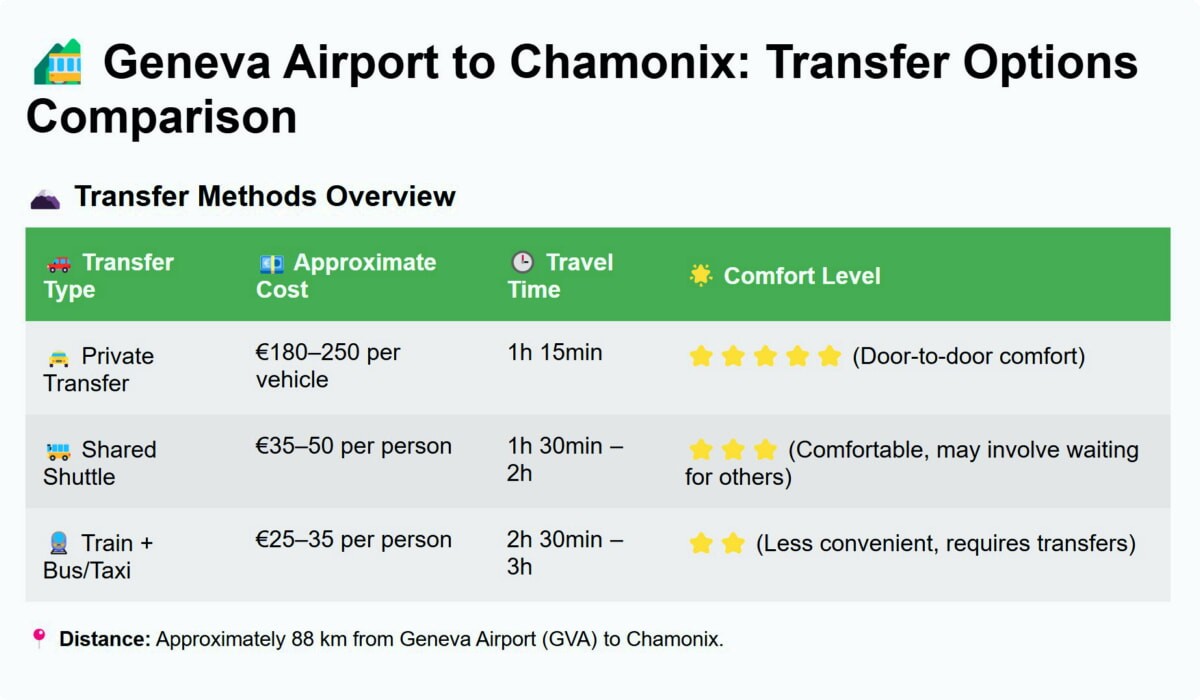Click the red pushpin icon beside Distance
The height and width of the screenshot is (700, 1200).
pyautogui.click(x=40, y=638)
